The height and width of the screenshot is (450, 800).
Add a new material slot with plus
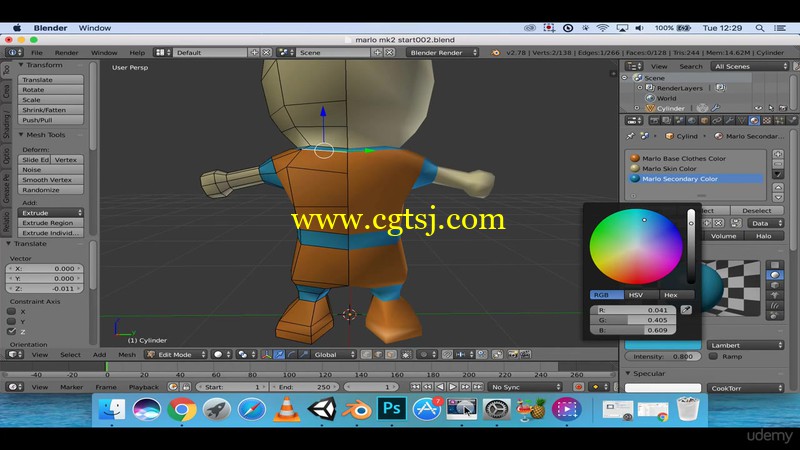(x=778, y=154)
